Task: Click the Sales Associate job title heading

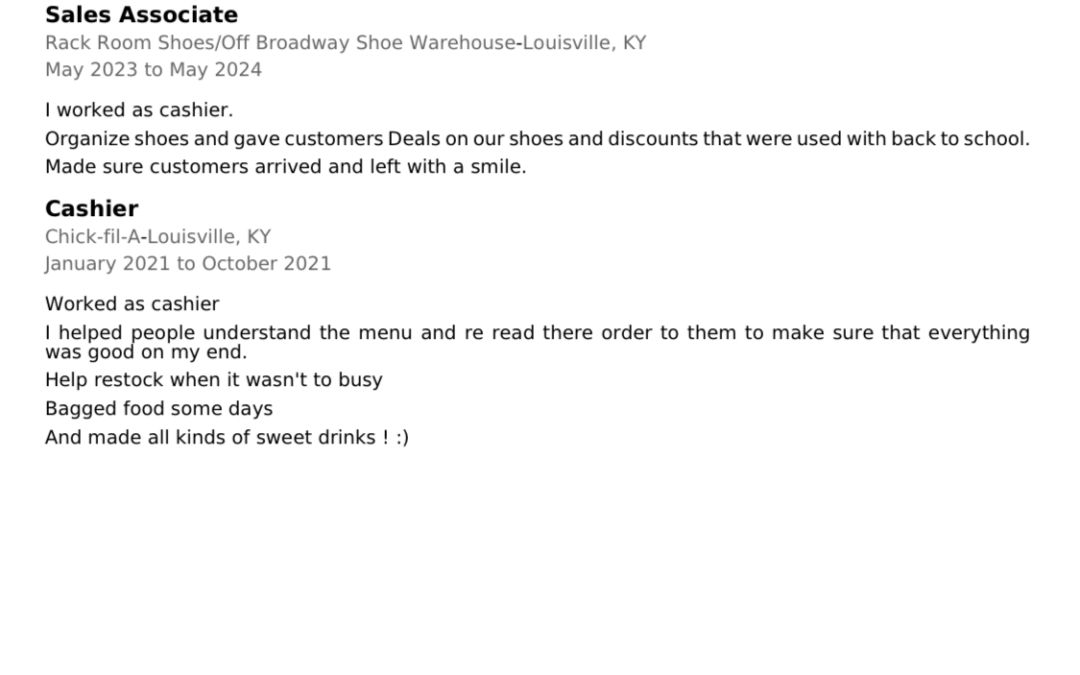Action: click(x=141, y=15)
